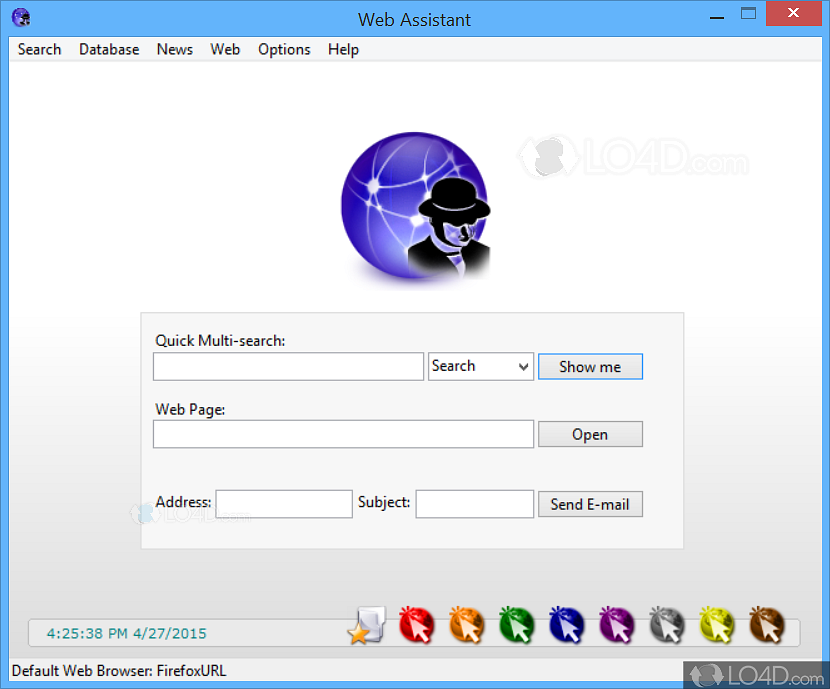Open the Options menu
830x689 pixels.
(x=284, y=49)
